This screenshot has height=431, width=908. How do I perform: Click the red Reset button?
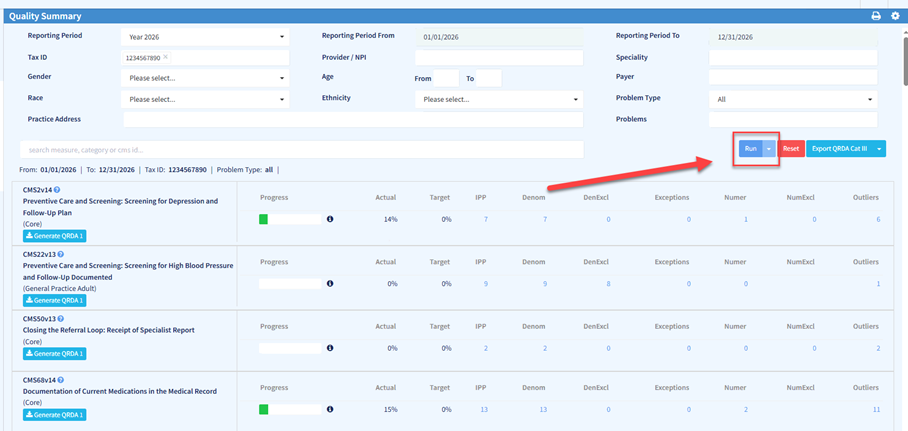pyautogui.click(x=791, y=149)
